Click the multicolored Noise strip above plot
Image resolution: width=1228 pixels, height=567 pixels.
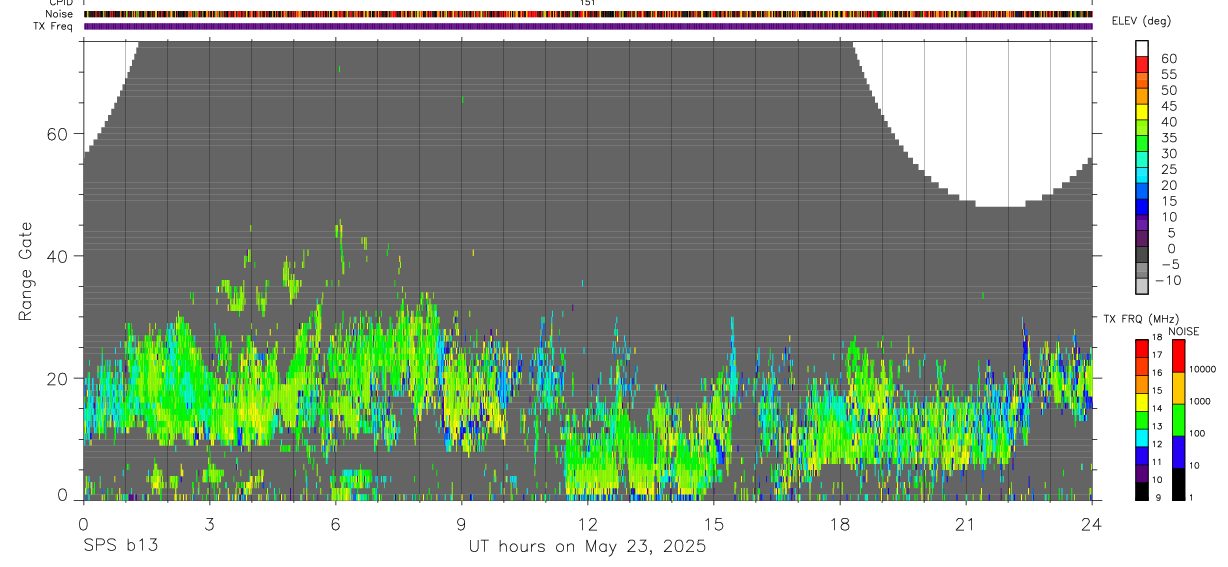click(587, 14)
